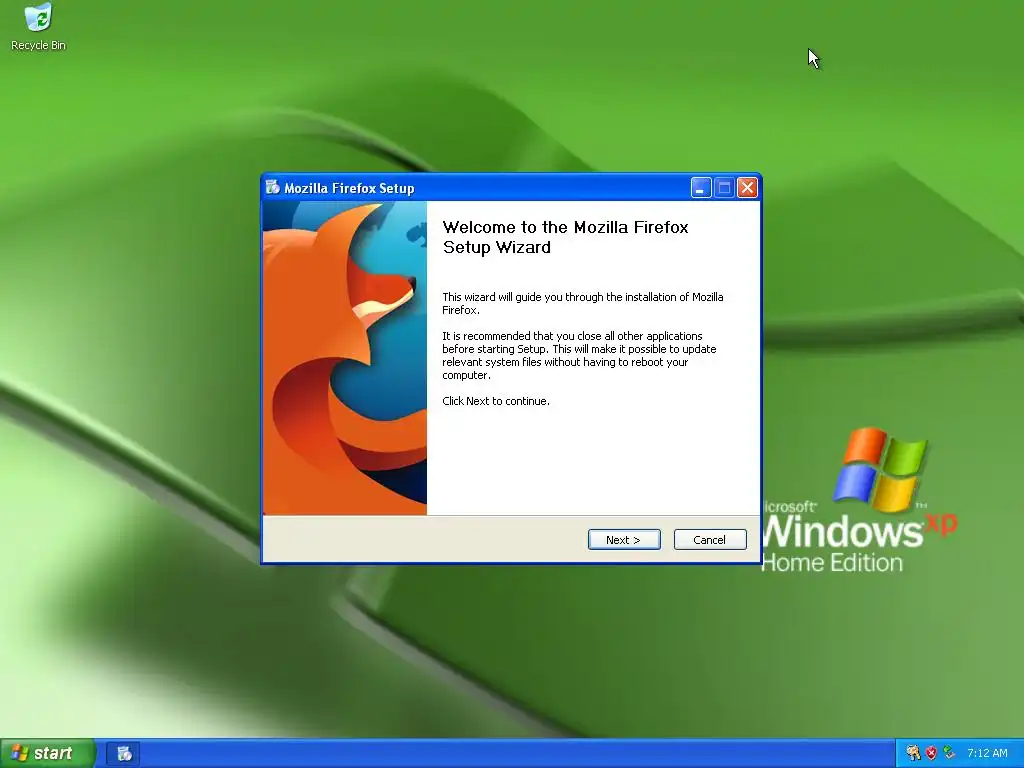Viewport: 1024px width, 768px height.
Task: Click the keys tray icon
Action: 913,754
